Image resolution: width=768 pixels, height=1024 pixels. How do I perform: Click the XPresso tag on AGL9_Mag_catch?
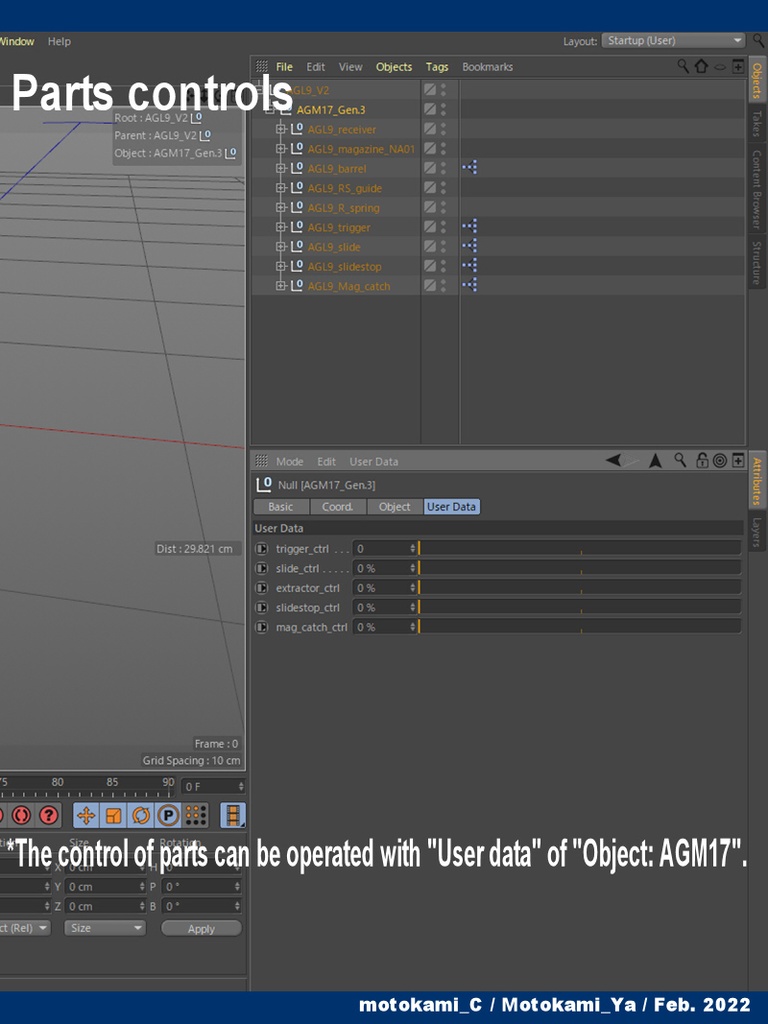[470, 285]
